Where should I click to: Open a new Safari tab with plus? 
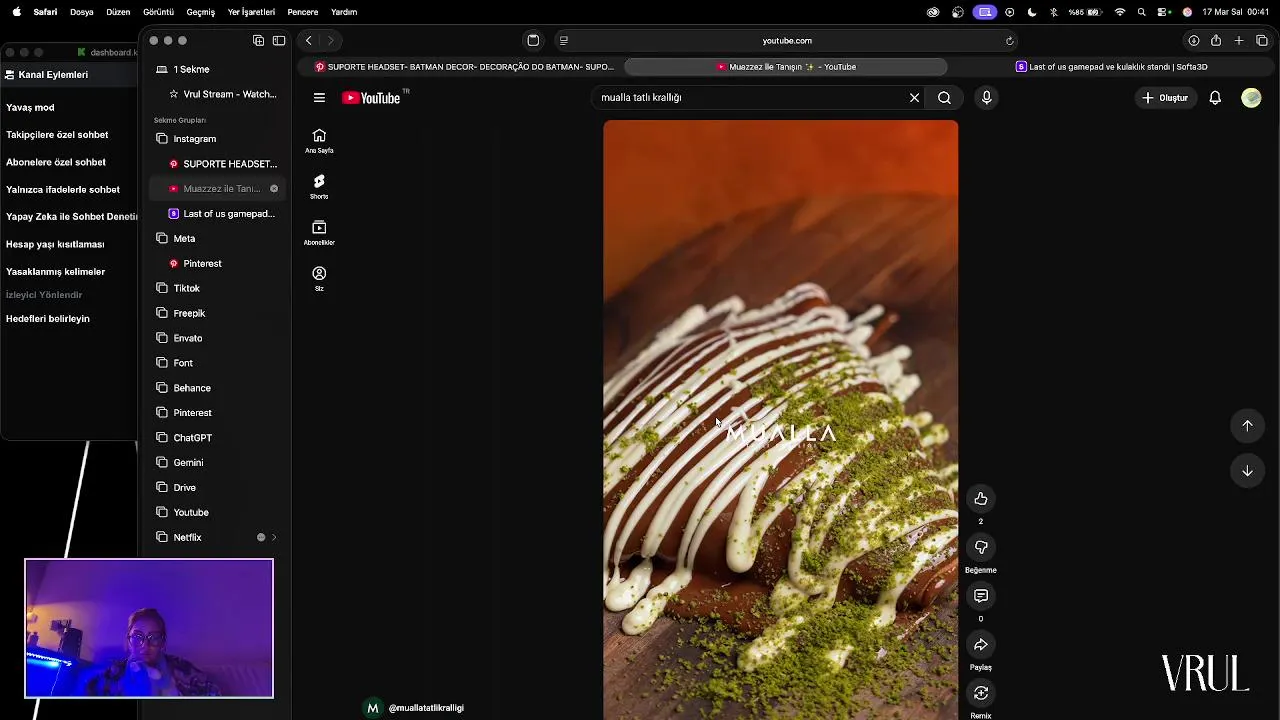[1239, 41]
